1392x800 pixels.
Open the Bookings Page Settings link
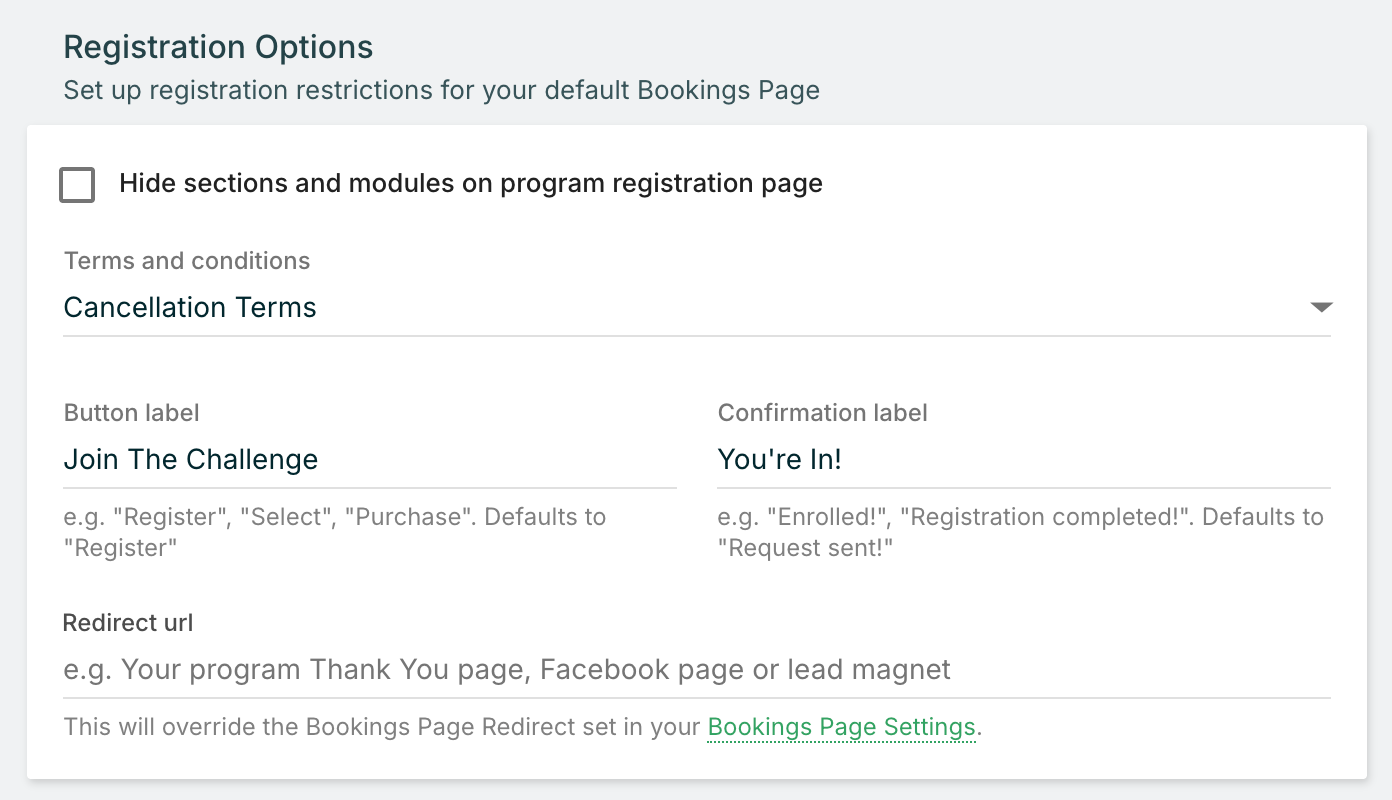841,727
